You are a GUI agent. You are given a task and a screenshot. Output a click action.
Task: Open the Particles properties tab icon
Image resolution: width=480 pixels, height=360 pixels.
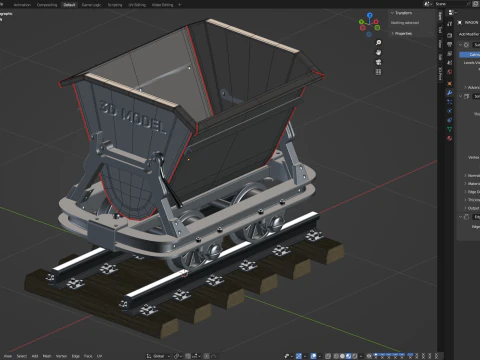point(450,102)
